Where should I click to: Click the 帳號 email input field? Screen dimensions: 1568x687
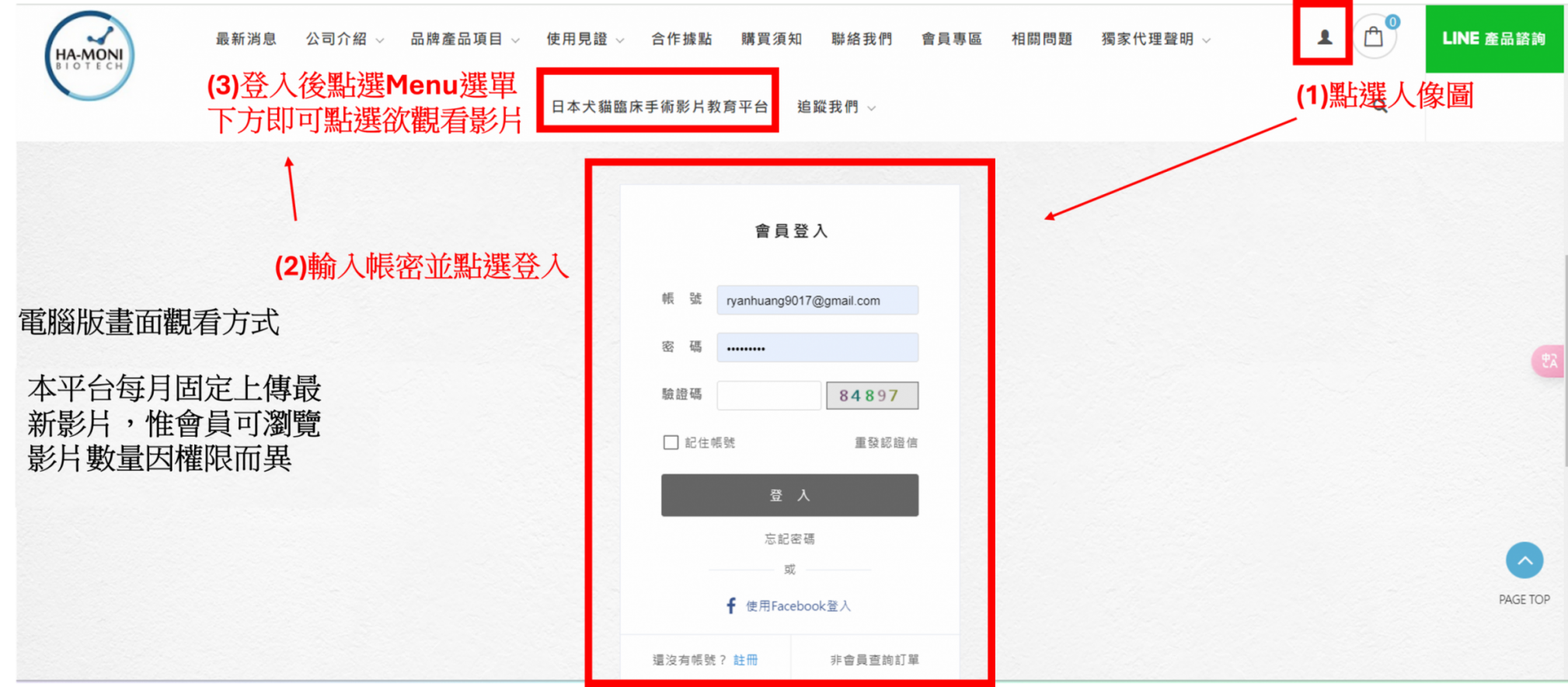[x=817, y=300]
